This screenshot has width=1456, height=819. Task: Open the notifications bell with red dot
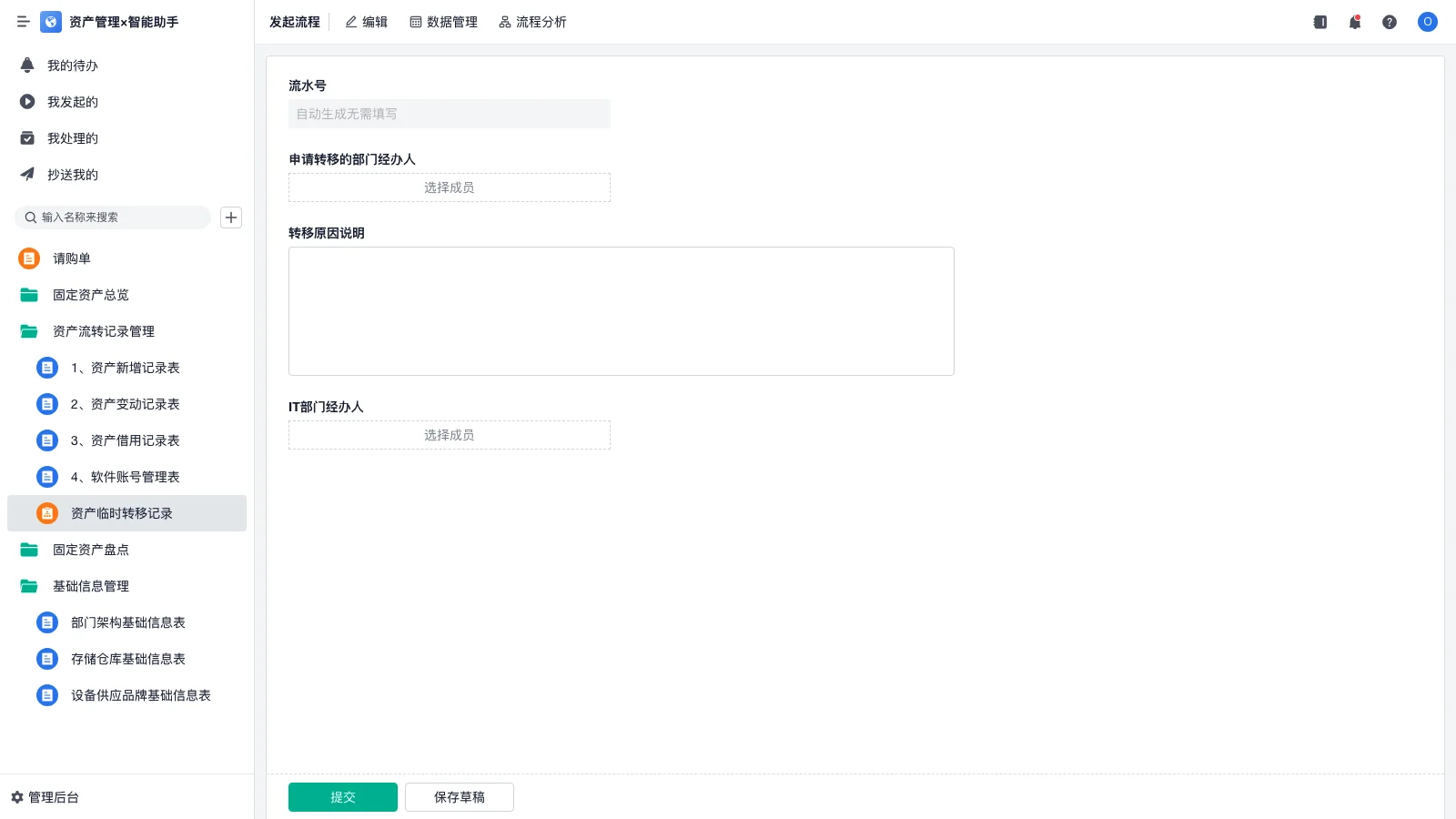(1355, 22)
